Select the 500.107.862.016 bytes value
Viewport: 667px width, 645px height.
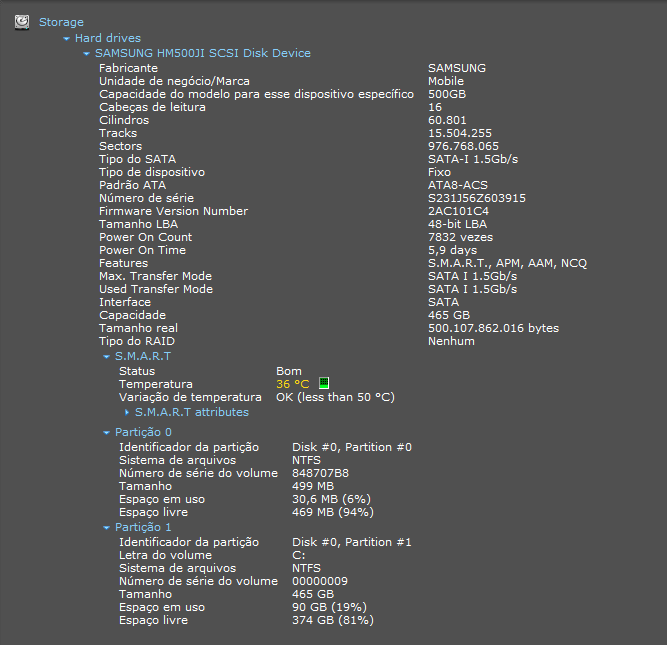coord(493,328)
